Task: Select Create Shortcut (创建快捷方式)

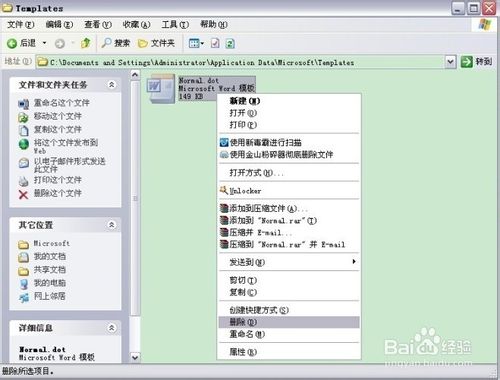Action: 289,310
